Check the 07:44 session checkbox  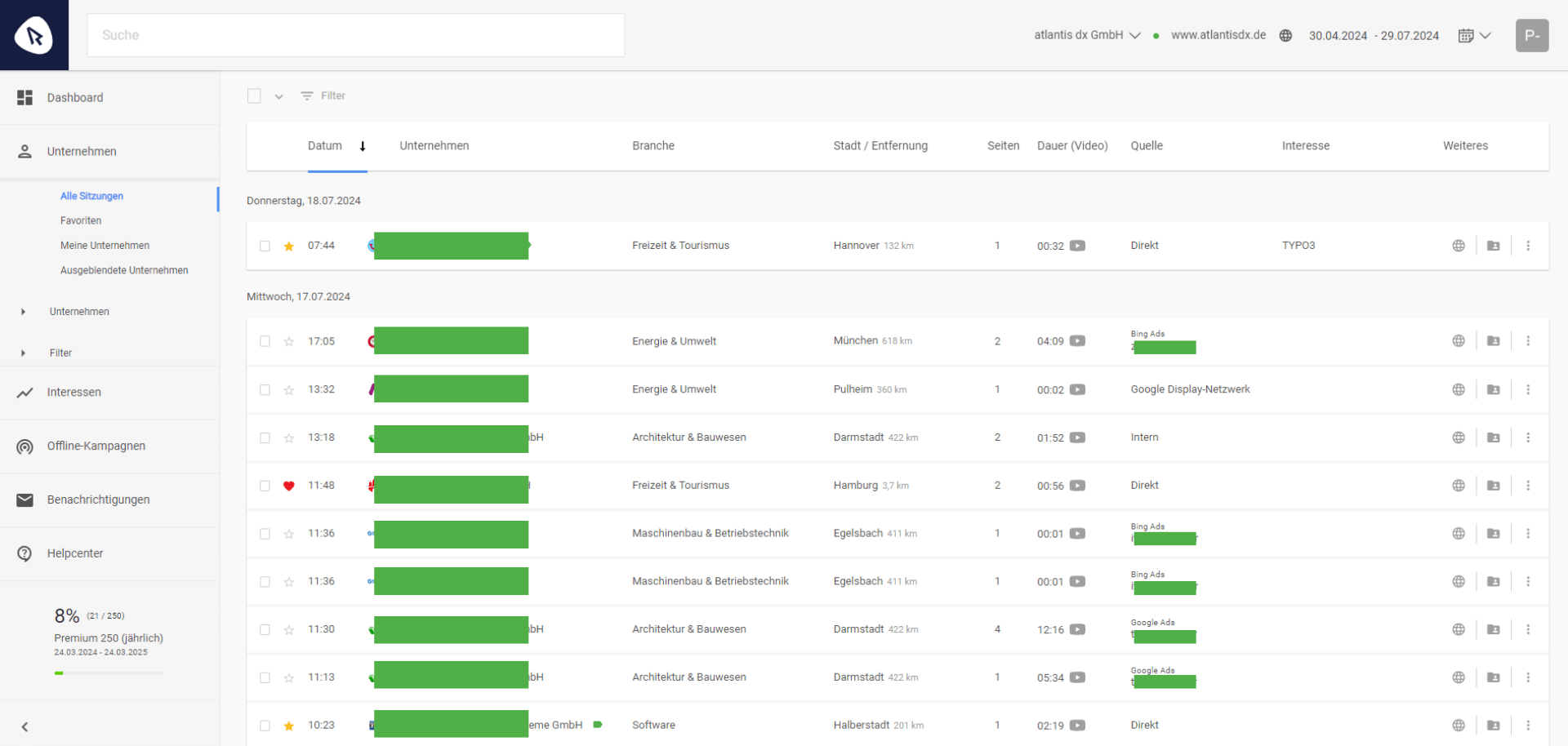265,246
